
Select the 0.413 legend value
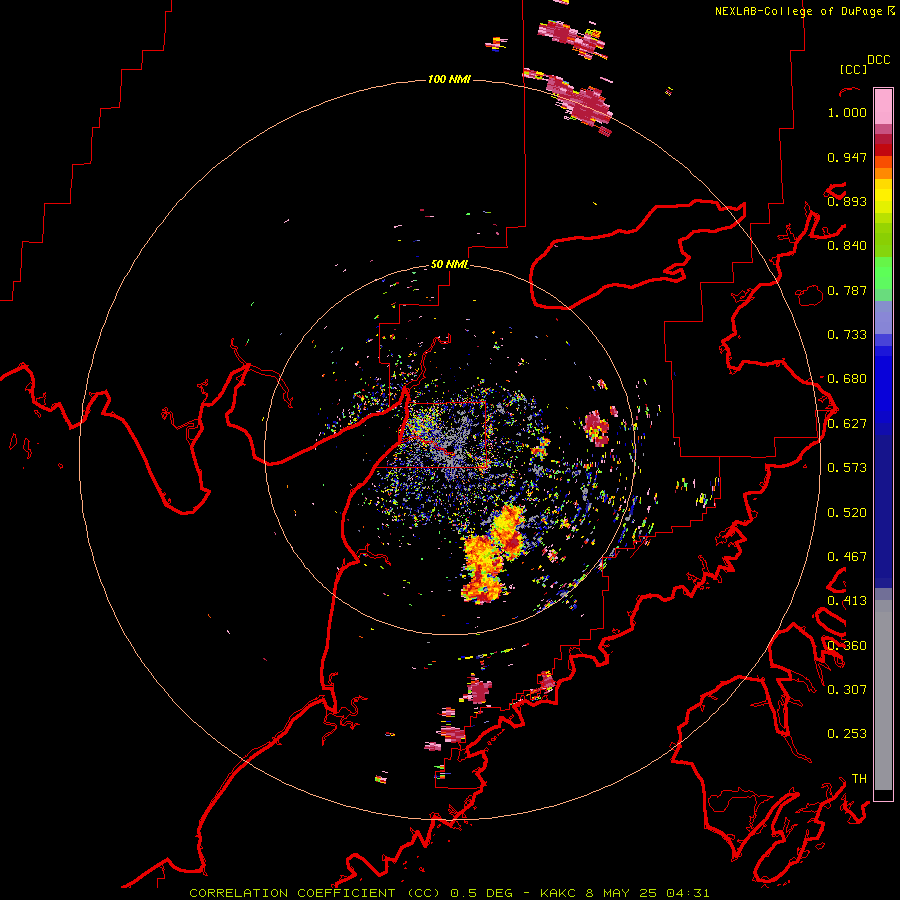847,601
